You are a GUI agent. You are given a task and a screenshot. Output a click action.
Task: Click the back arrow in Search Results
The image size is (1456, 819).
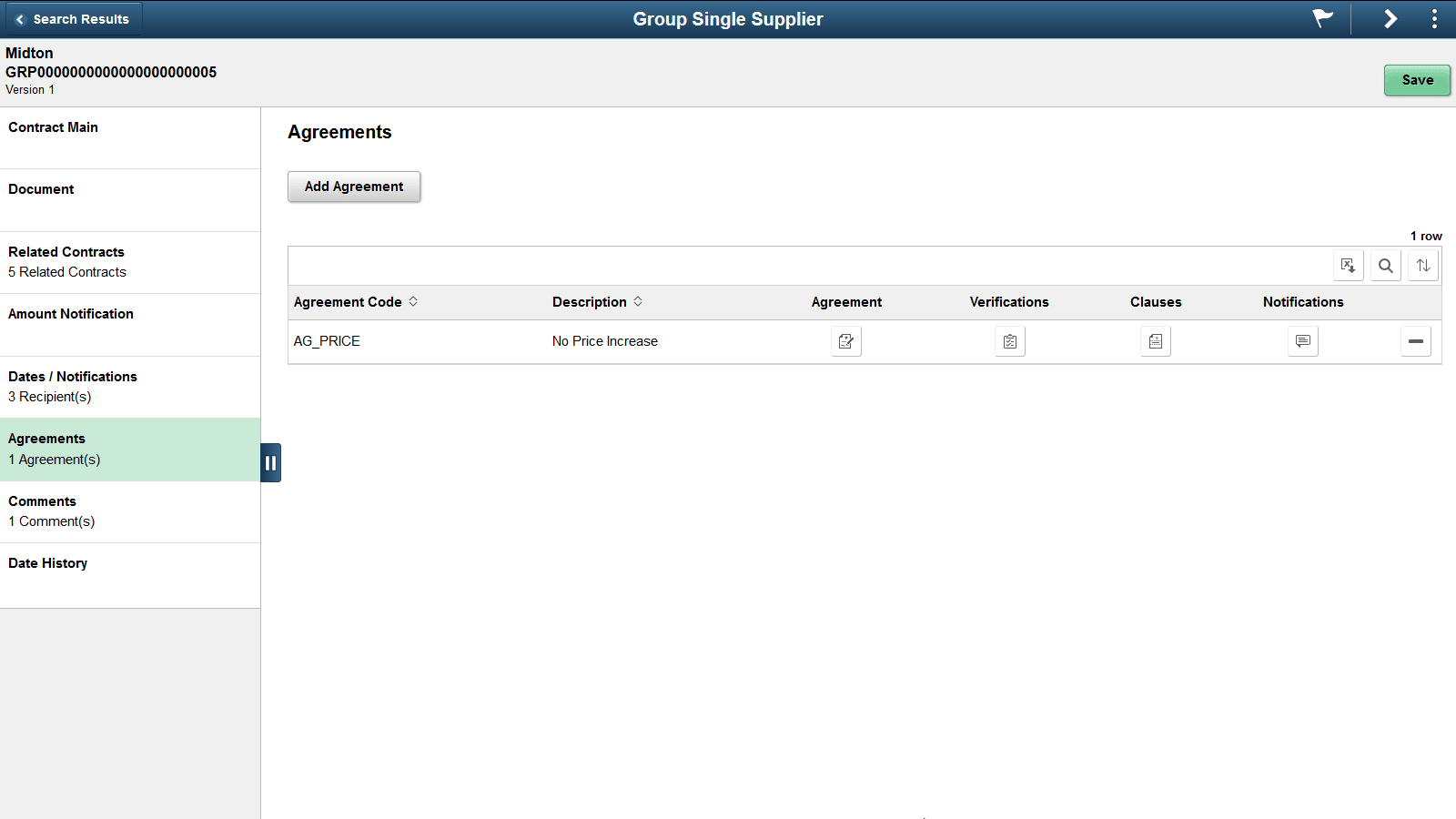click(x=18, y=18)
